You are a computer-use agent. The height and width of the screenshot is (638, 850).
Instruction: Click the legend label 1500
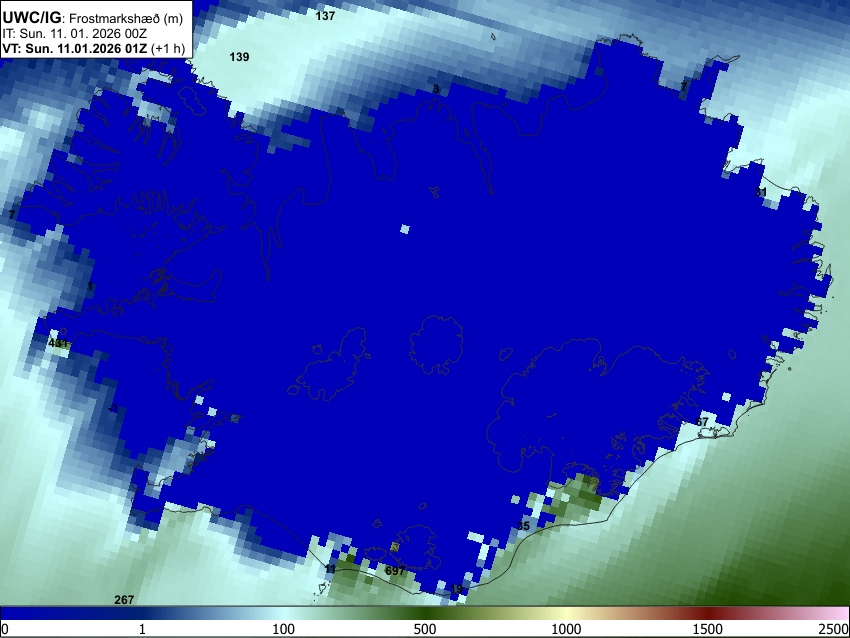707,629
